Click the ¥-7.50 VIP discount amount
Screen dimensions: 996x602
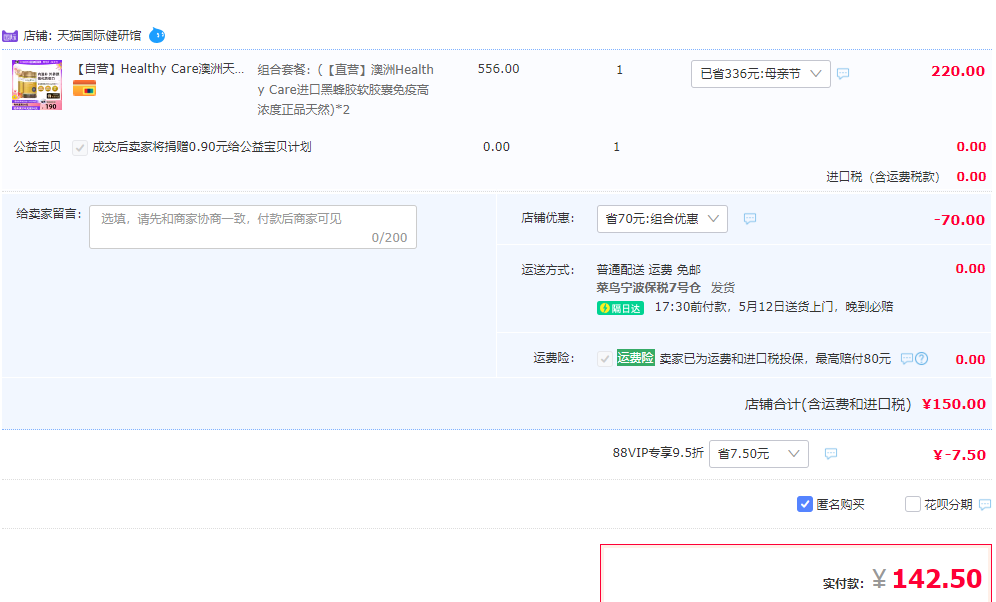coord(959,455)
